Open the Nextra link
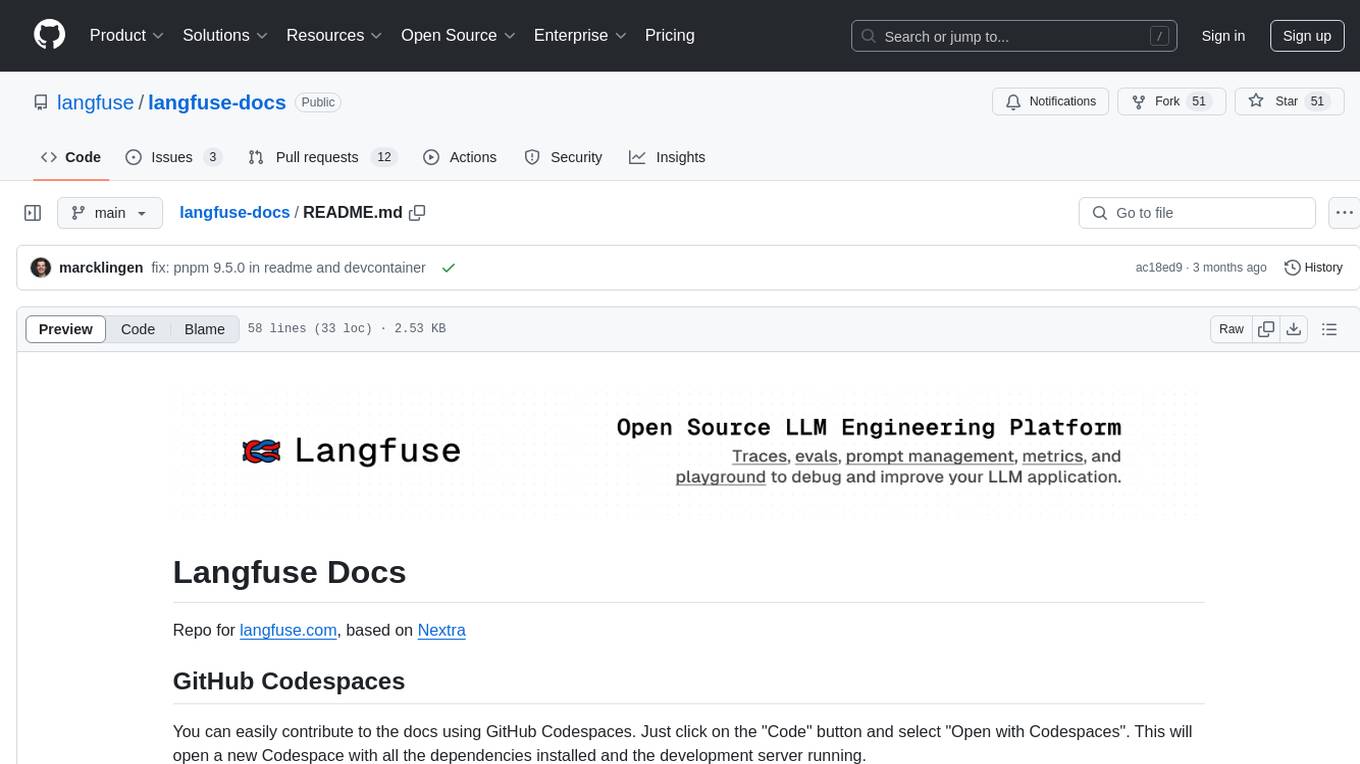This screenshot has height=764, width=1360. point(441,630)
